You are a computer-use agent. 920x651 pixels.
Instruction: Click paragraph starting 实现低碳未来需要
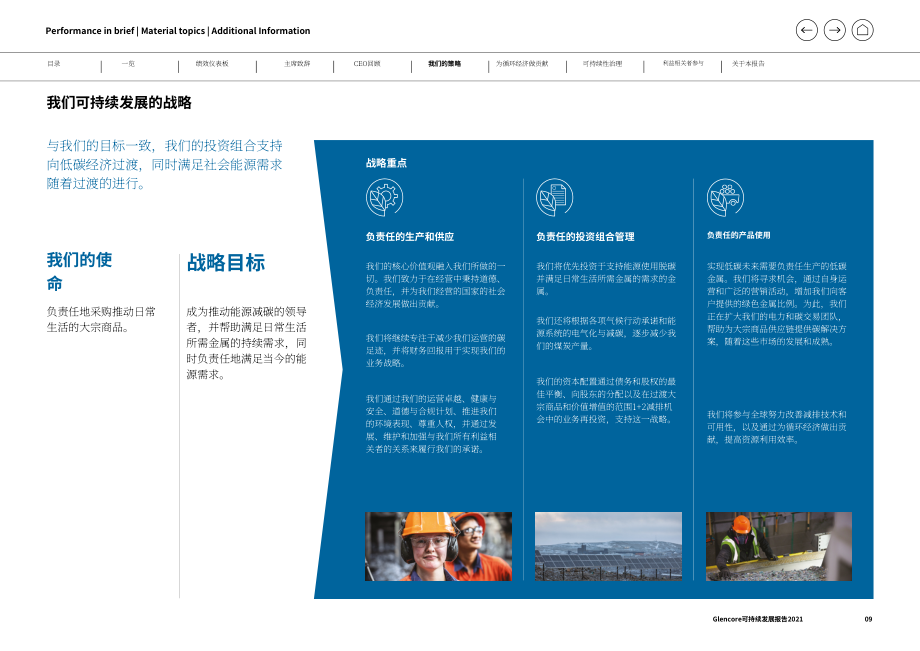(x=777, y=304)
